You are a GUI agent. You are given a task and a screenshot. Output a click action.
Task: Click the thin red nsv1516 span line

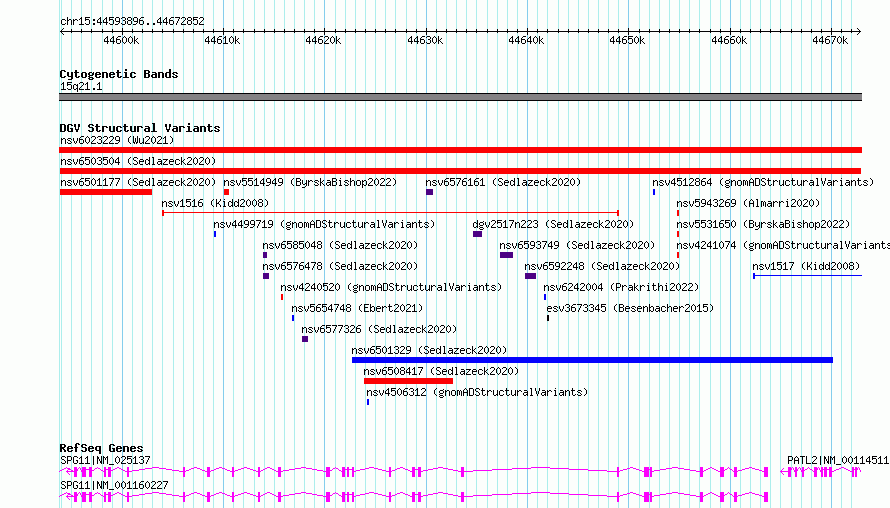pos(391,213)
